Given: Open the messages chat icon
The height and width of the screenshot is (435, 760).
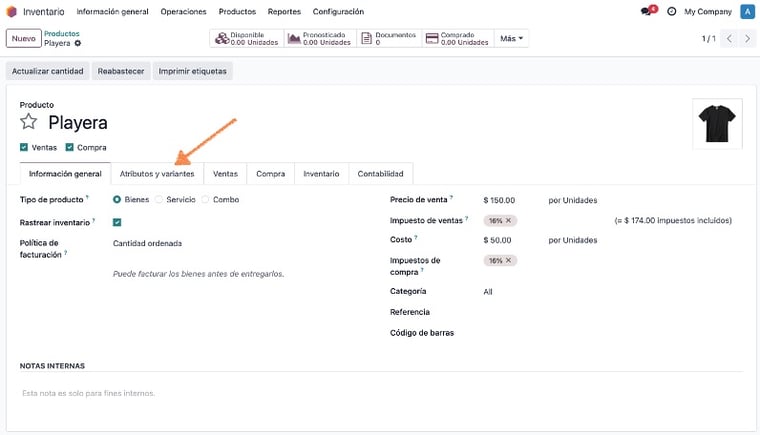Looking at the screenshot, I should click(x=648, y=11).
